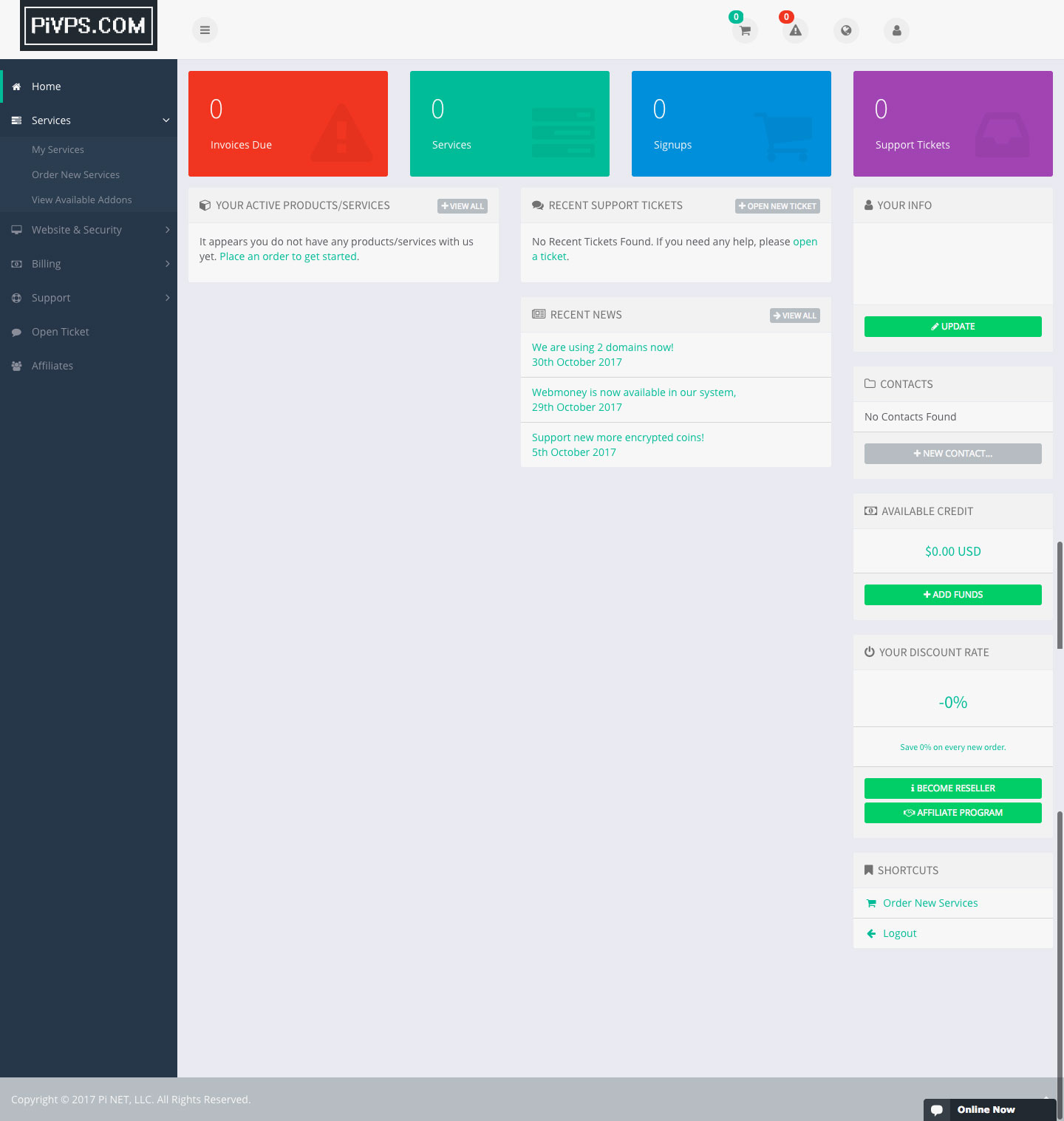Click the $0.00 USD credit amount

[x=953, y=551]
